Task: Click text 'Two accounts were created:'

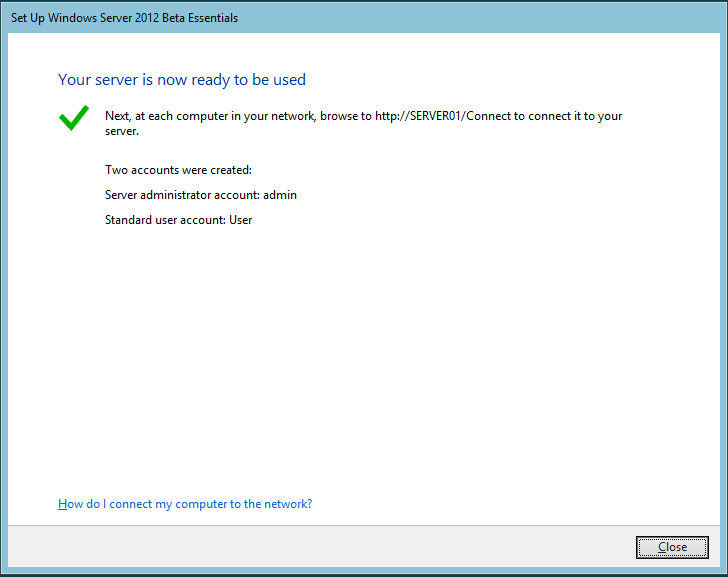Action: (178, 170)
